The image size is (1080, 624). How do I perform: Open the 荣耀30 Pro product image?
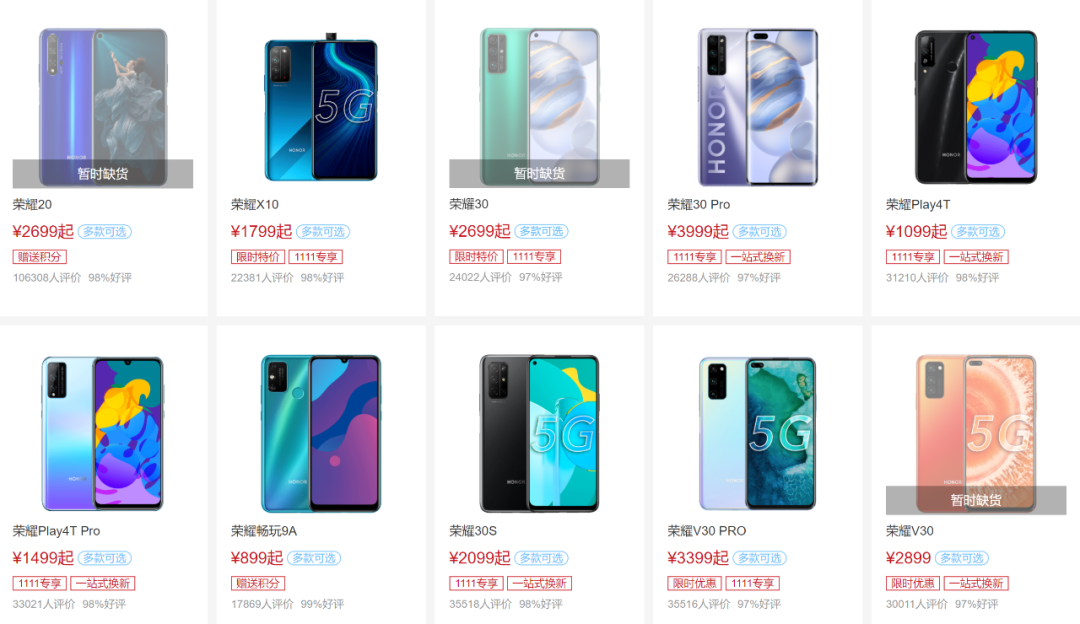click(x=758, y=107)
